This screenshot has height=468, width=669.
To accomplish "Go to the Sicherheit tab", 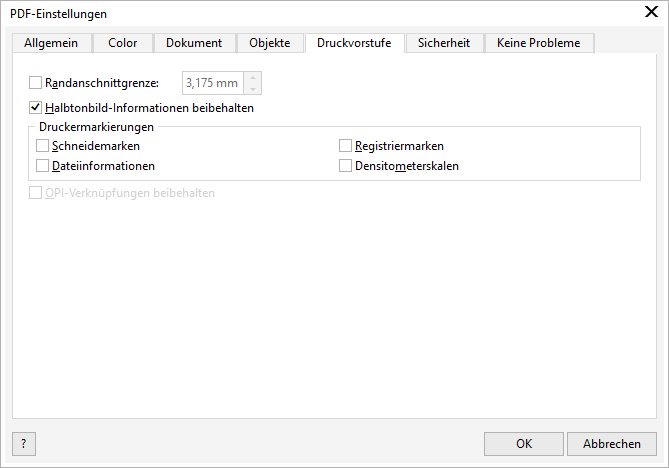I will [444, 43].
